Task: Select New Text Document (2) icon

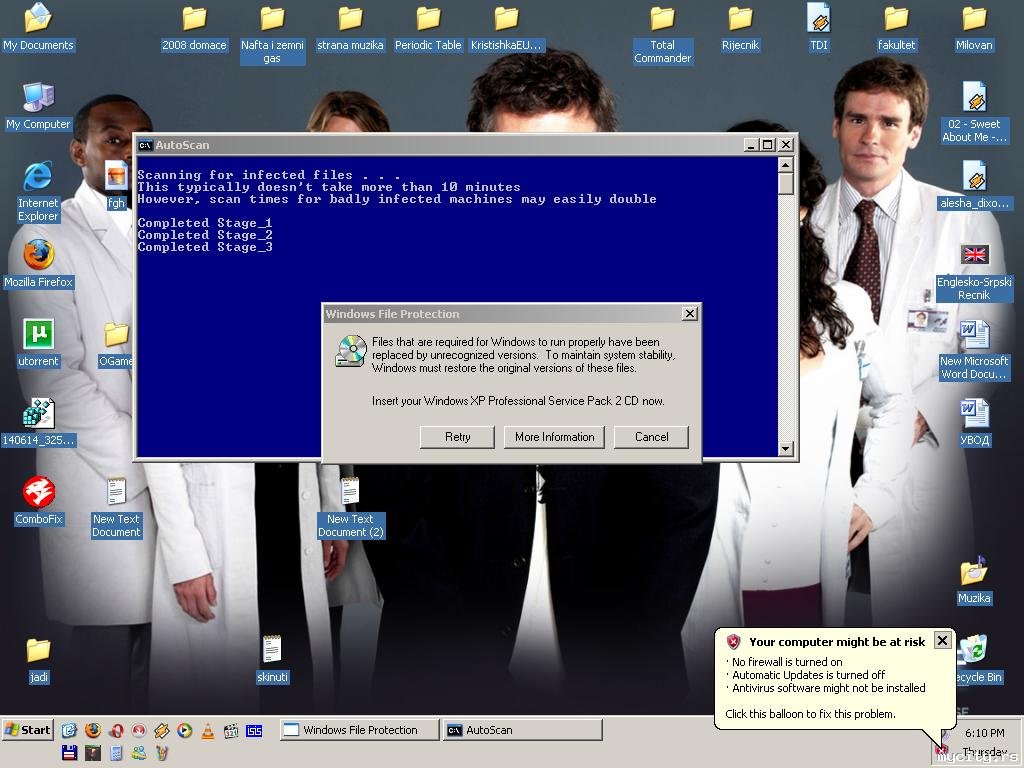Action: [x=351, y=508]
